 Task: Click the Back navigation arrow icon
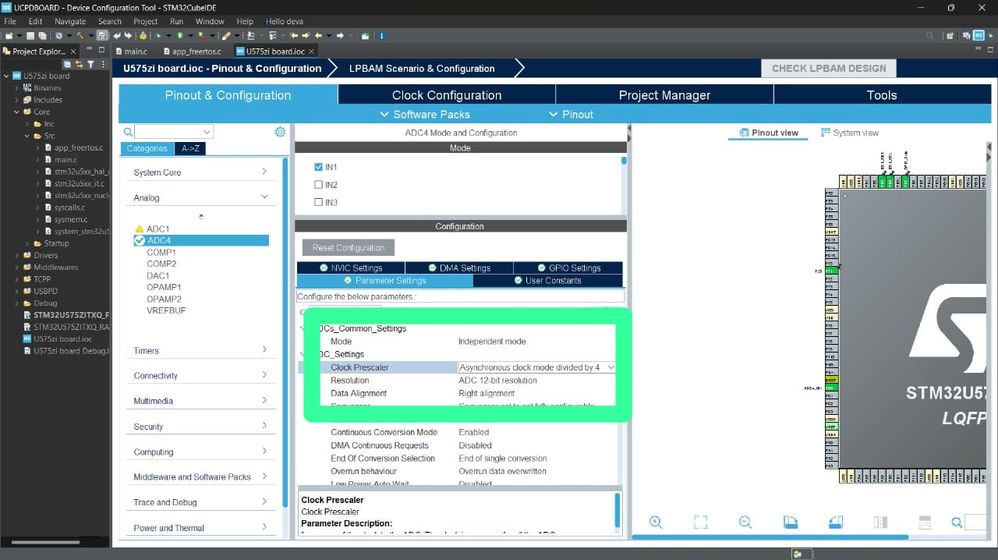point(318,36)
